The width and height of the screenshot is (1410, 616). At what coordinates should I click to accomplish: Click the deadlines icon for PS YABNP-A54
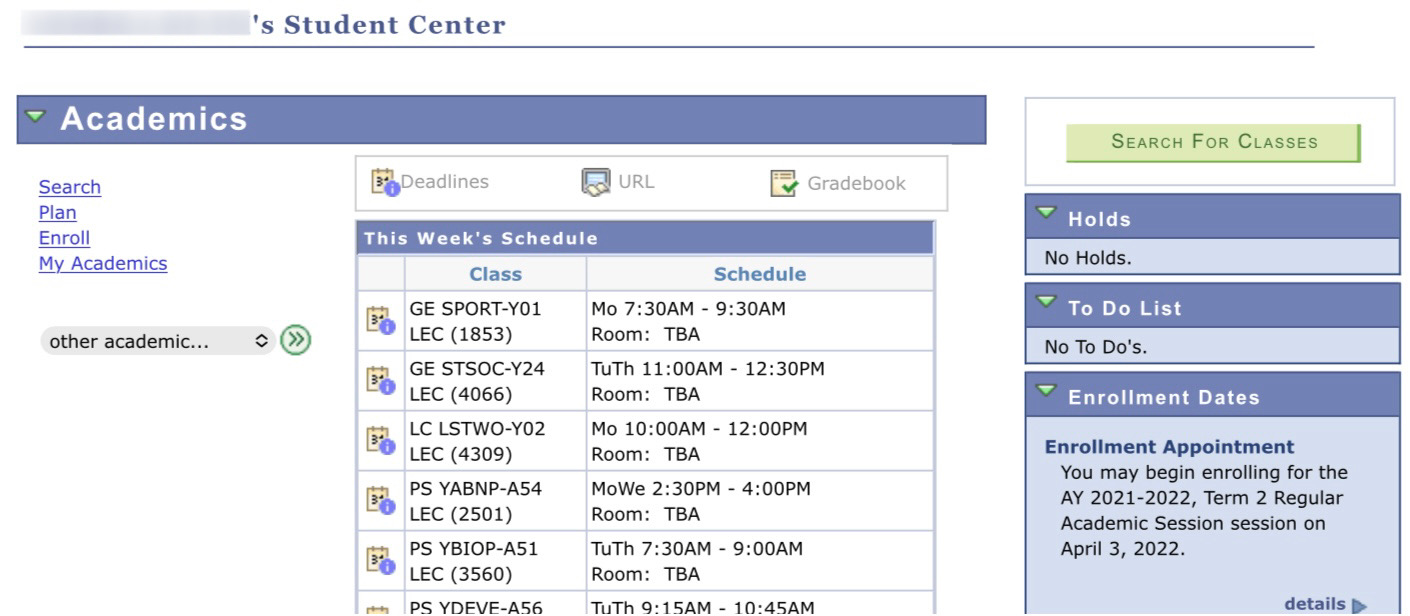380,500
